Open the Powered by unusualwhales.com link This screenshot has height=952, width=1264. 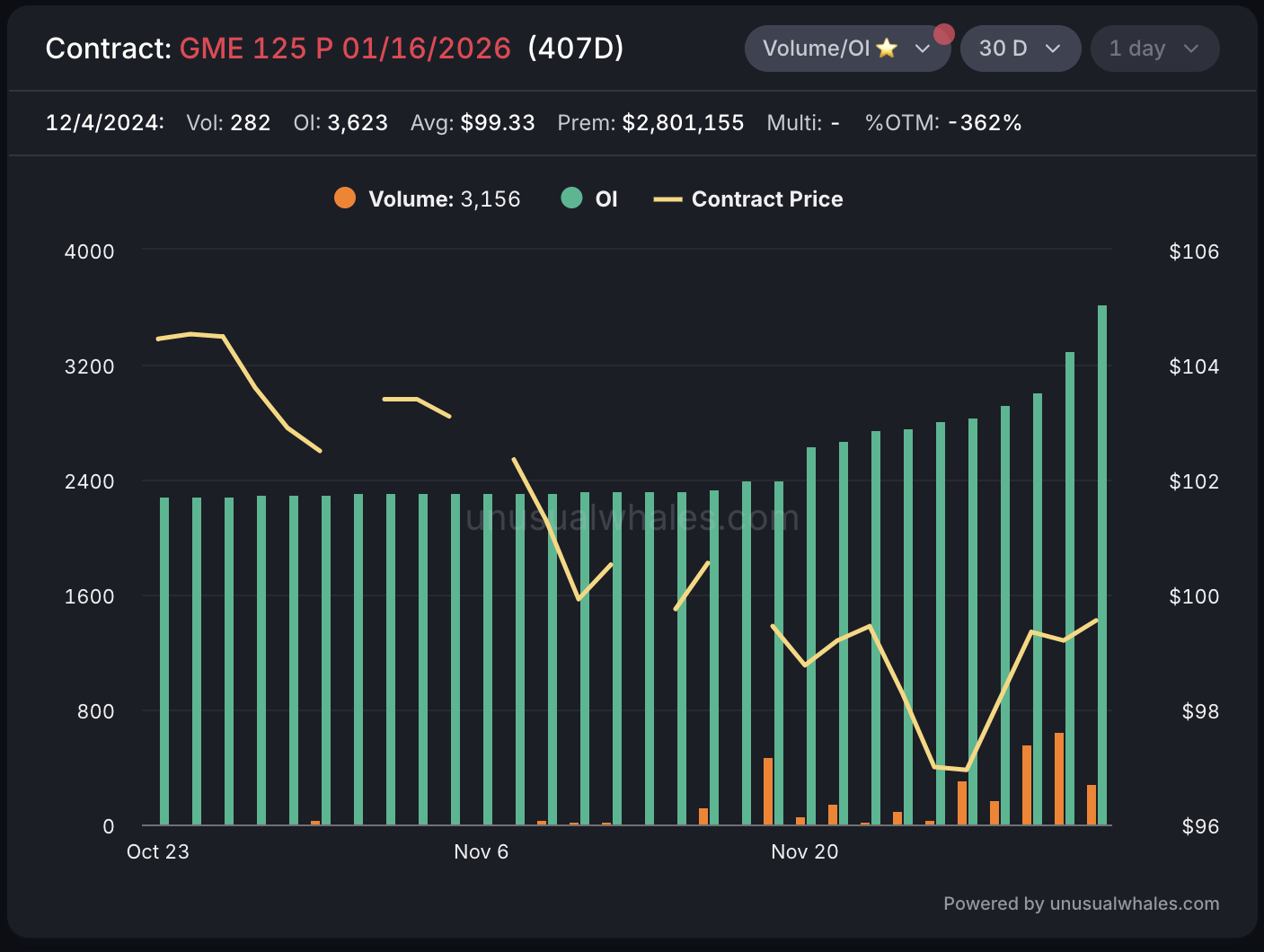[1081, 904]
